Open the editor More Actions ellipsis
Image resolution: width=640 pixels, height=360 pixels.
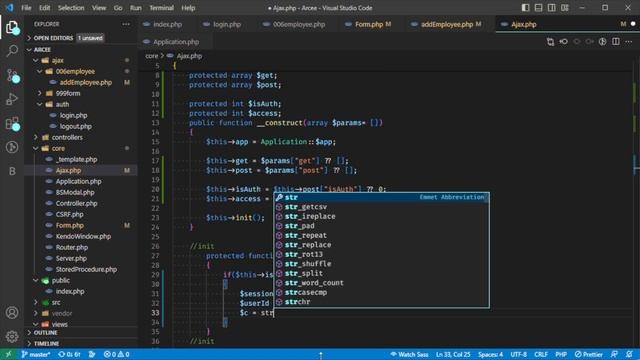point(629,42)
